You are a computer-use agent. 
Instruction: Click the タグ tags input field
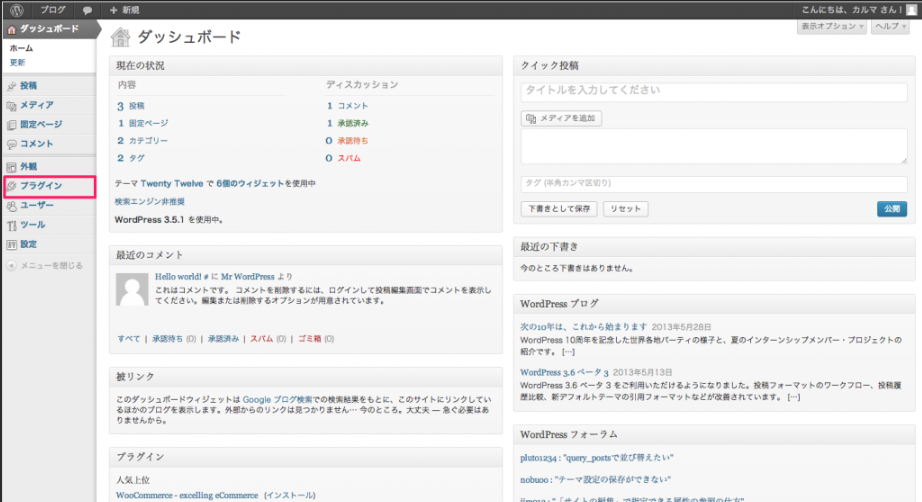click(x=714, y=183)
